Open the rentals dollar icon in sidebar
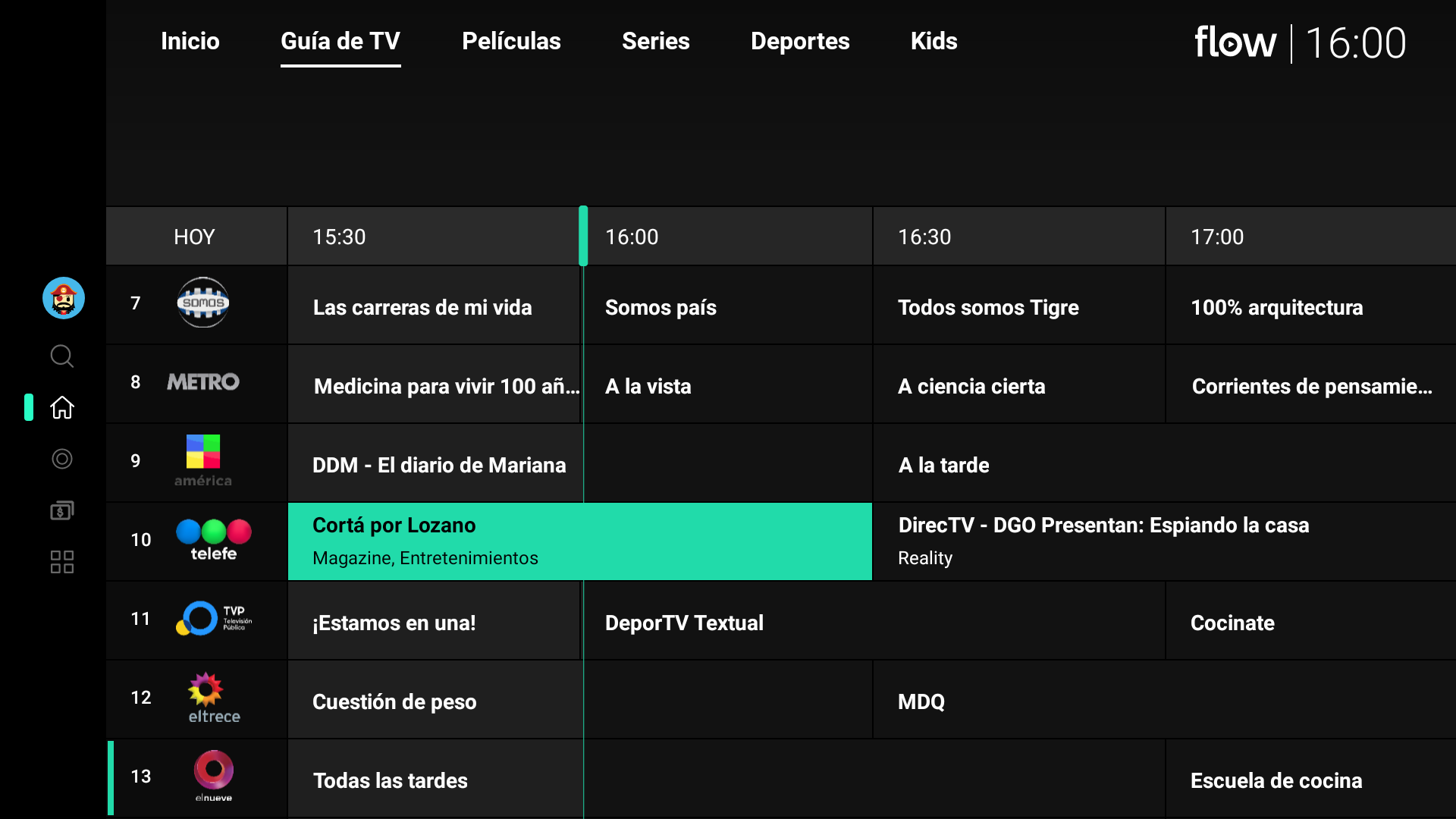The width and height of the screenshot is (1456, 819). 62,510
